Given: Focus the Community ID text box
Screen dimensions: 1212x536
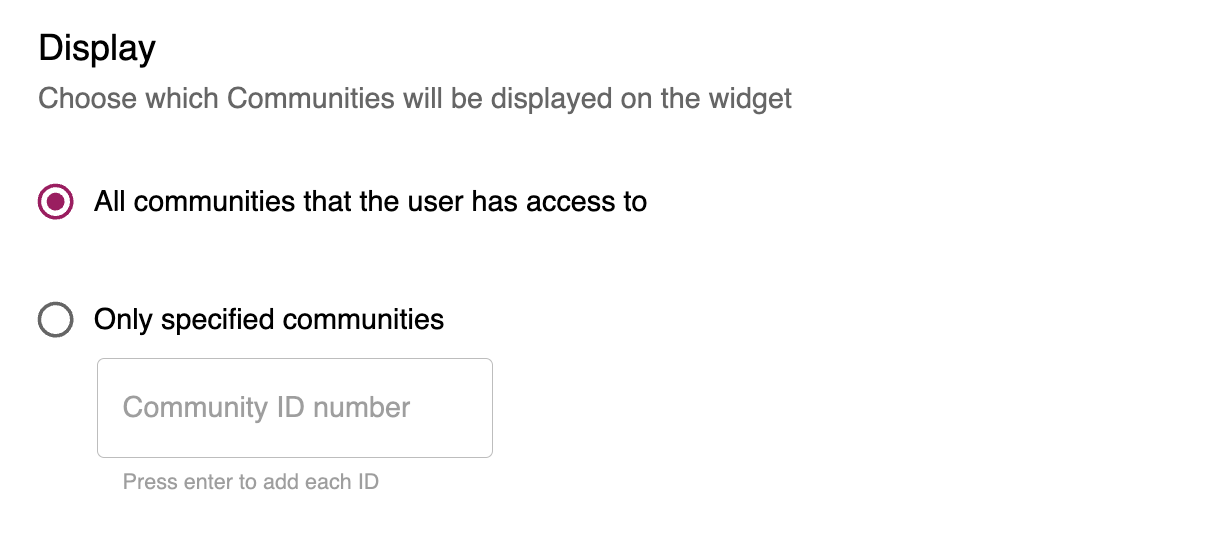Looking at the screenshot, I should pyautogui.click(x=294, y=408).
